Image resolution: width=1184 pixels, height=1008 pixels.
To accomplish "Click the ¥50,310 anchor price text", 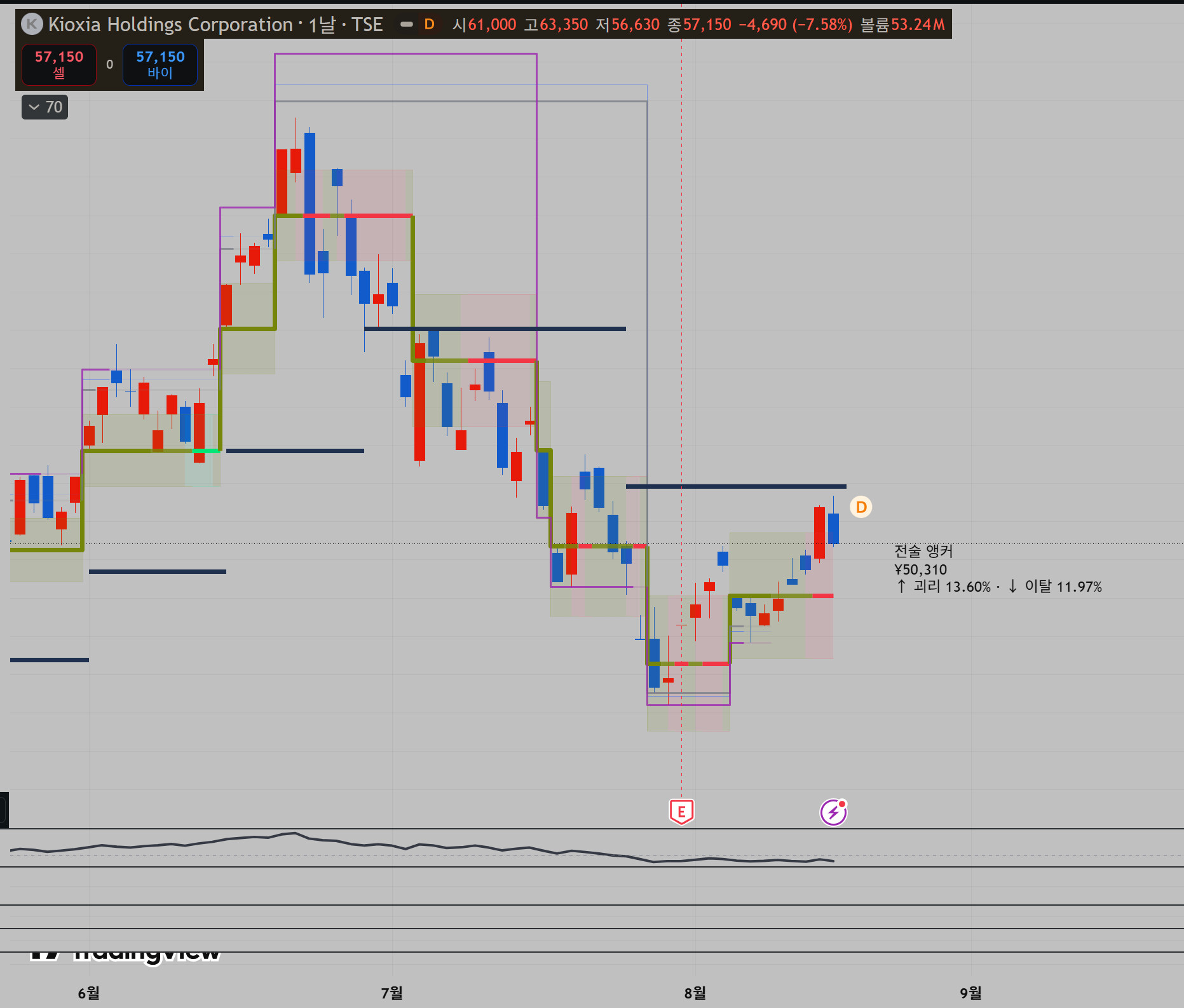I will point(921,569).
